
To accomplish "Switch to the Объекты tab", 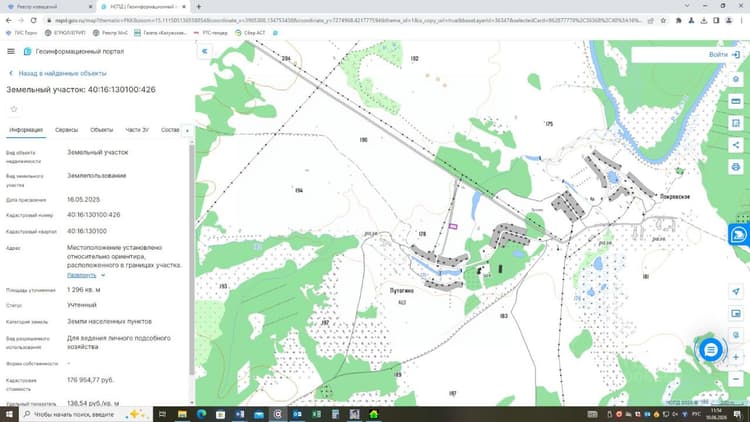I will (x=101, y=130).
